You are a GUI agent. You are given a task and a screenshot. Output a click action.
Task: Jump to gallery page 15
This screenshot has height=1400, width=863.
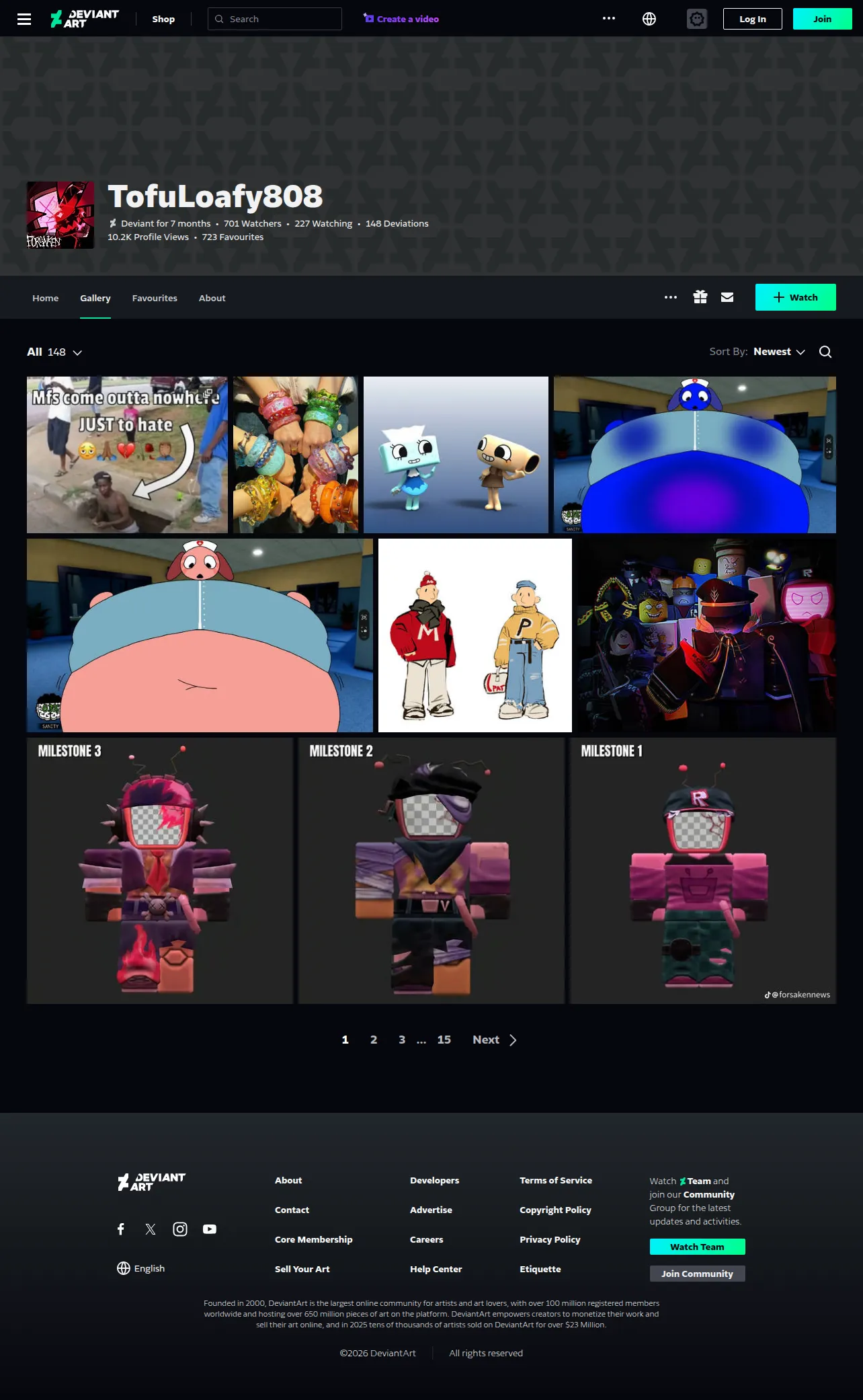point(444,1040)
